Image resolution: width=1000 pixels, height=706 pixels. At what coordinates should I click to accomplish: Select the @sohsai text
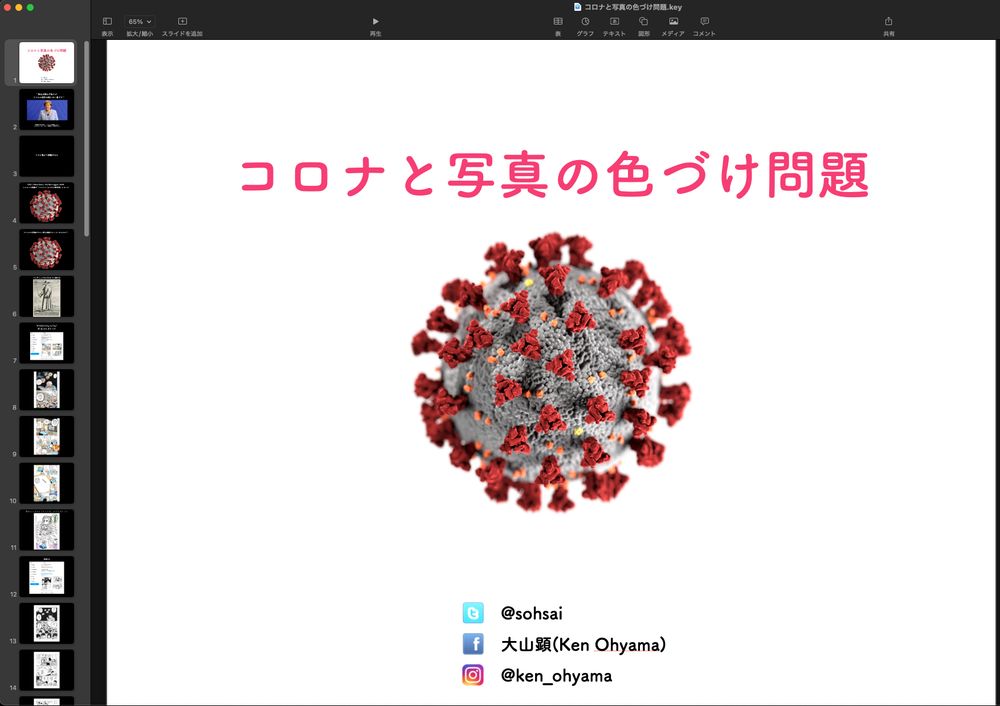(531, 614)
